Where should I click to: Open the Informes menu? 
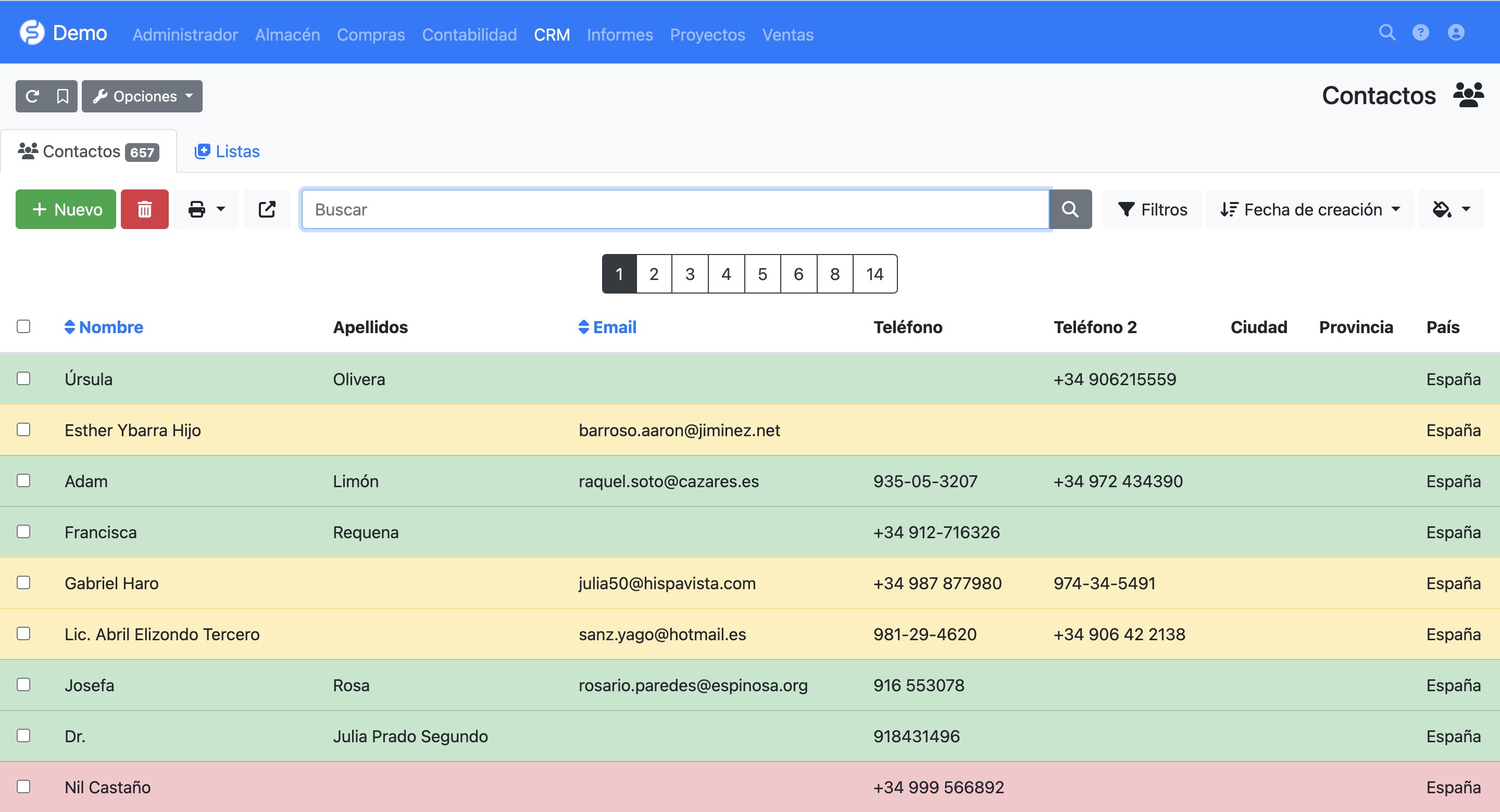[620, 35]
